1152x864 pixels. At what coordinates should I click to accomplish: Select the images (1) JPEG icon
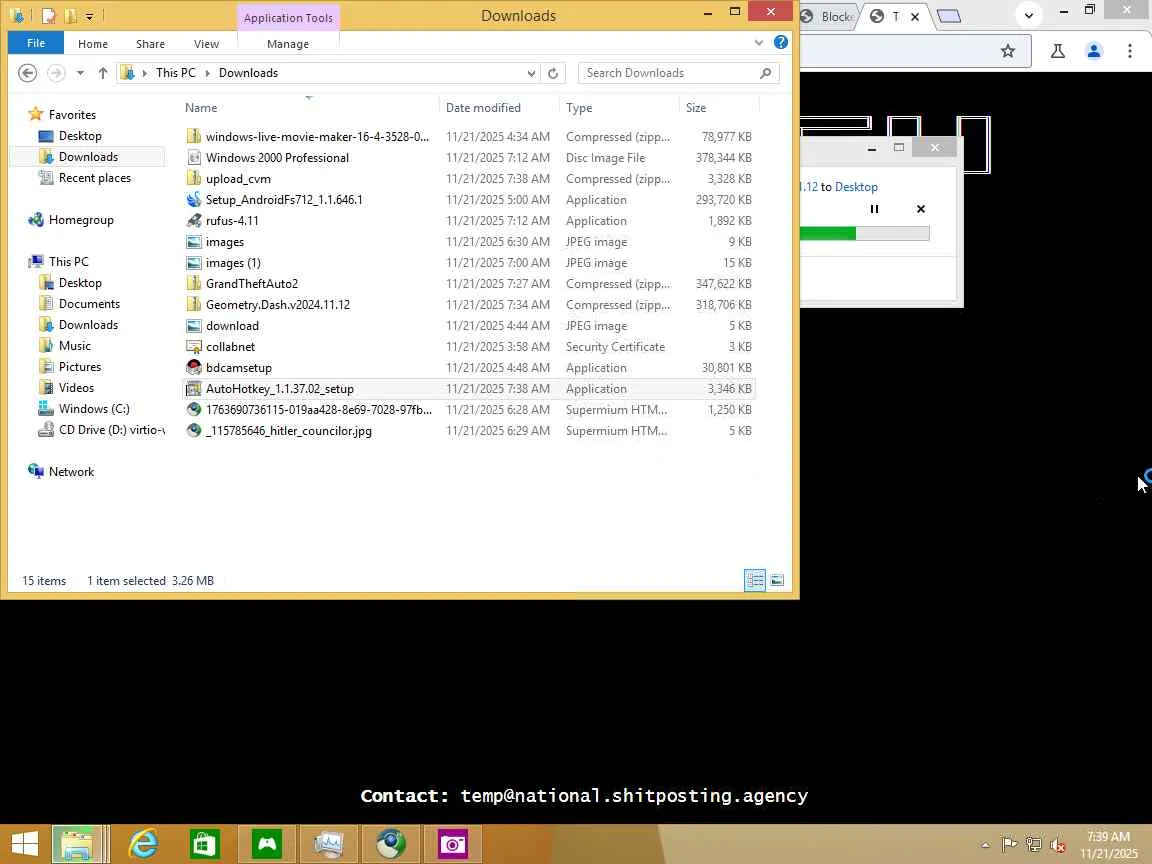194,262
